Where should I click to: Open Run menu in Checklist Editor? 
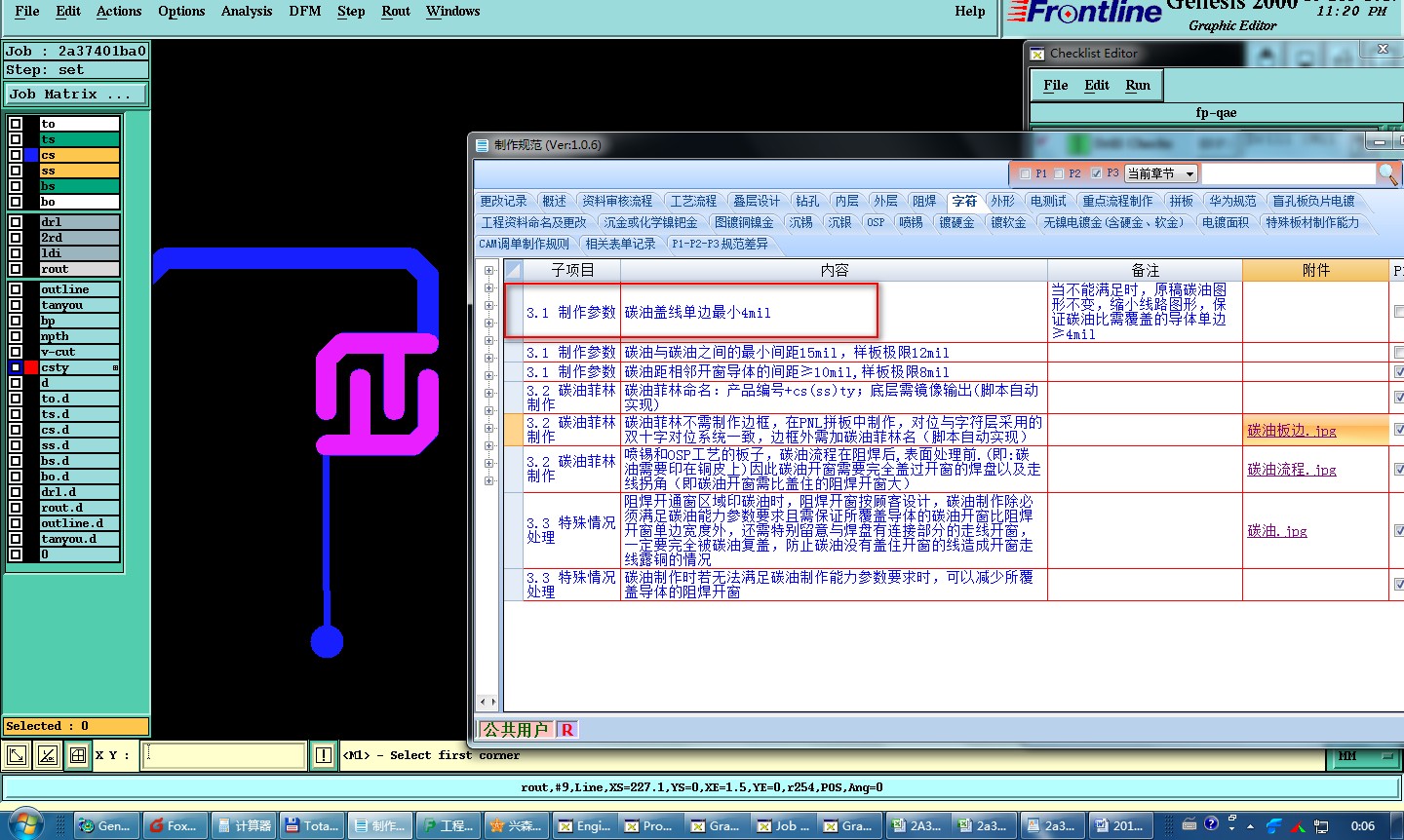coord(1138,85)
